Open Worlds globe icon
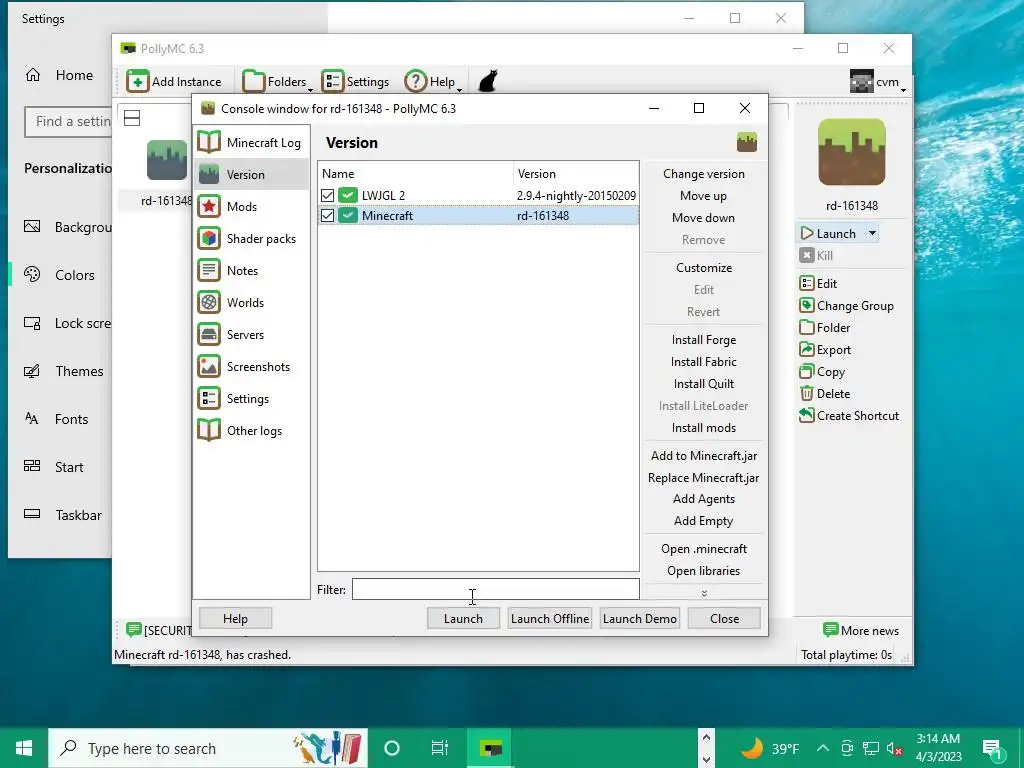1024x768 pixels. pos(209,302)
